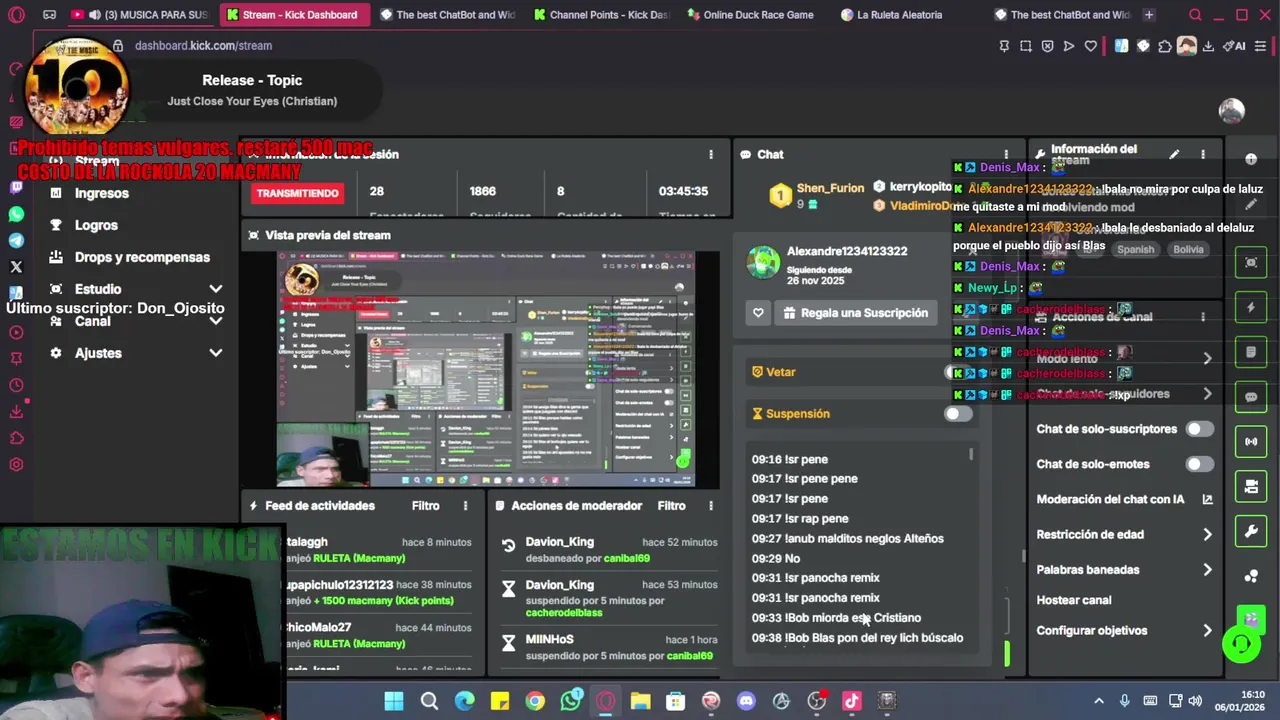The image size is (1280, 720).
Task: Click Alexandre1234123322 profile avatar
Action: pyautogui.click(x=764, y=262)
